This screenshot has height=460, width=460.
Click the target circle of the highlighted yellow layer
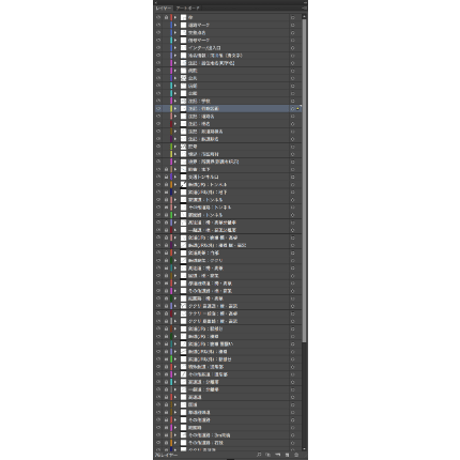[292, 109]
